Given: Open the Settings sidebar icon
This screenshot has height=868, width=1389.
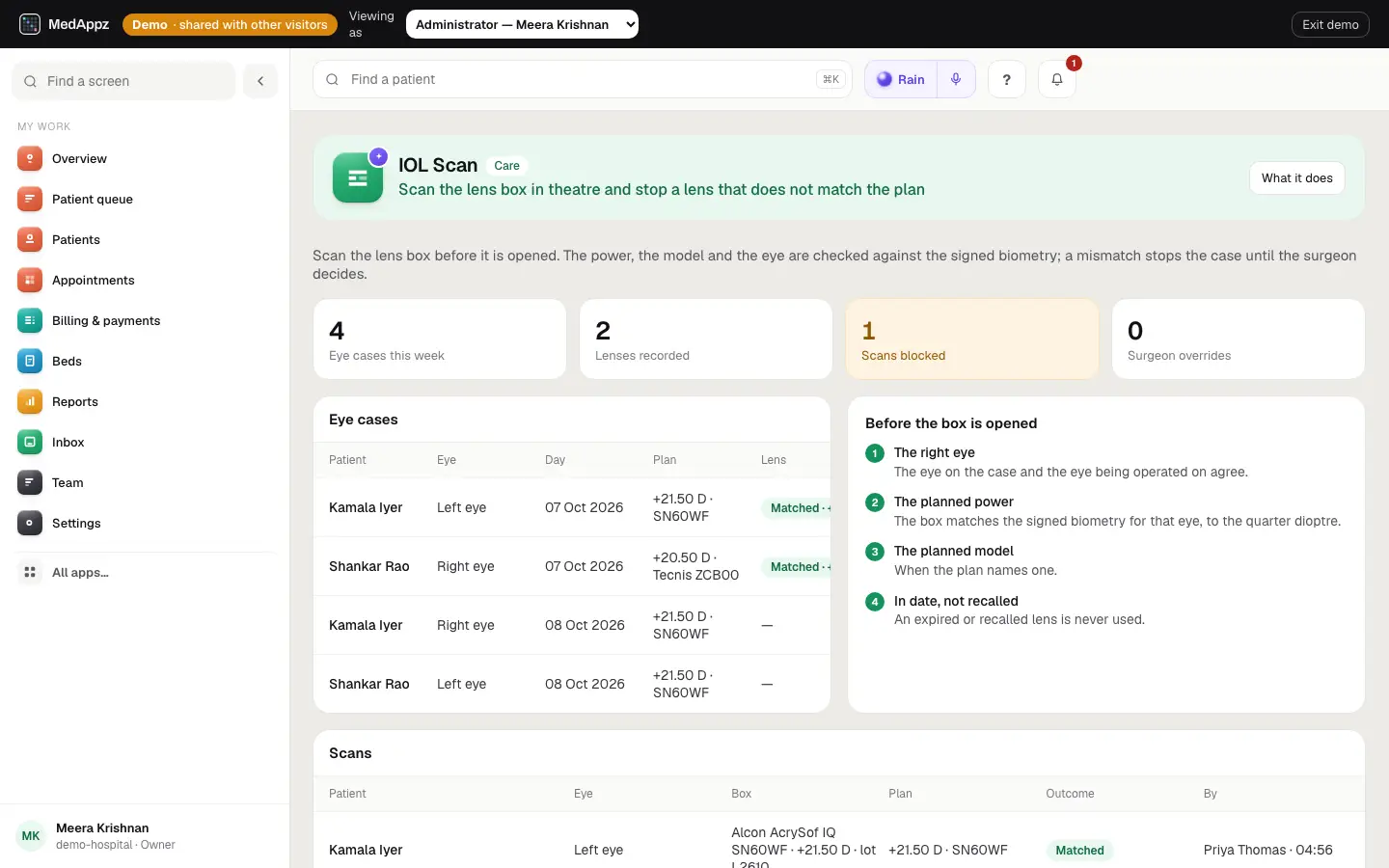Looking at the screenshot, I should tap(30, 524).
